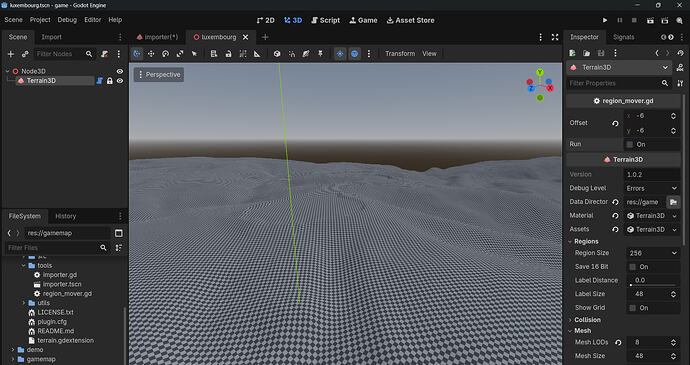The height and width of the screenshot is (365, 690).
Task: Open Inspector property display options icon
Action: (x=680, y=83)
